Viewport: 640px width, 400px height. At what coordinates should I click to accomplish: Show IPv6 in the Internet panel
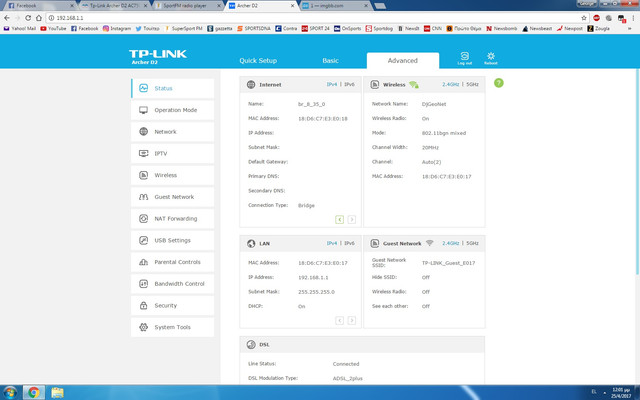(x=349, y=84)
